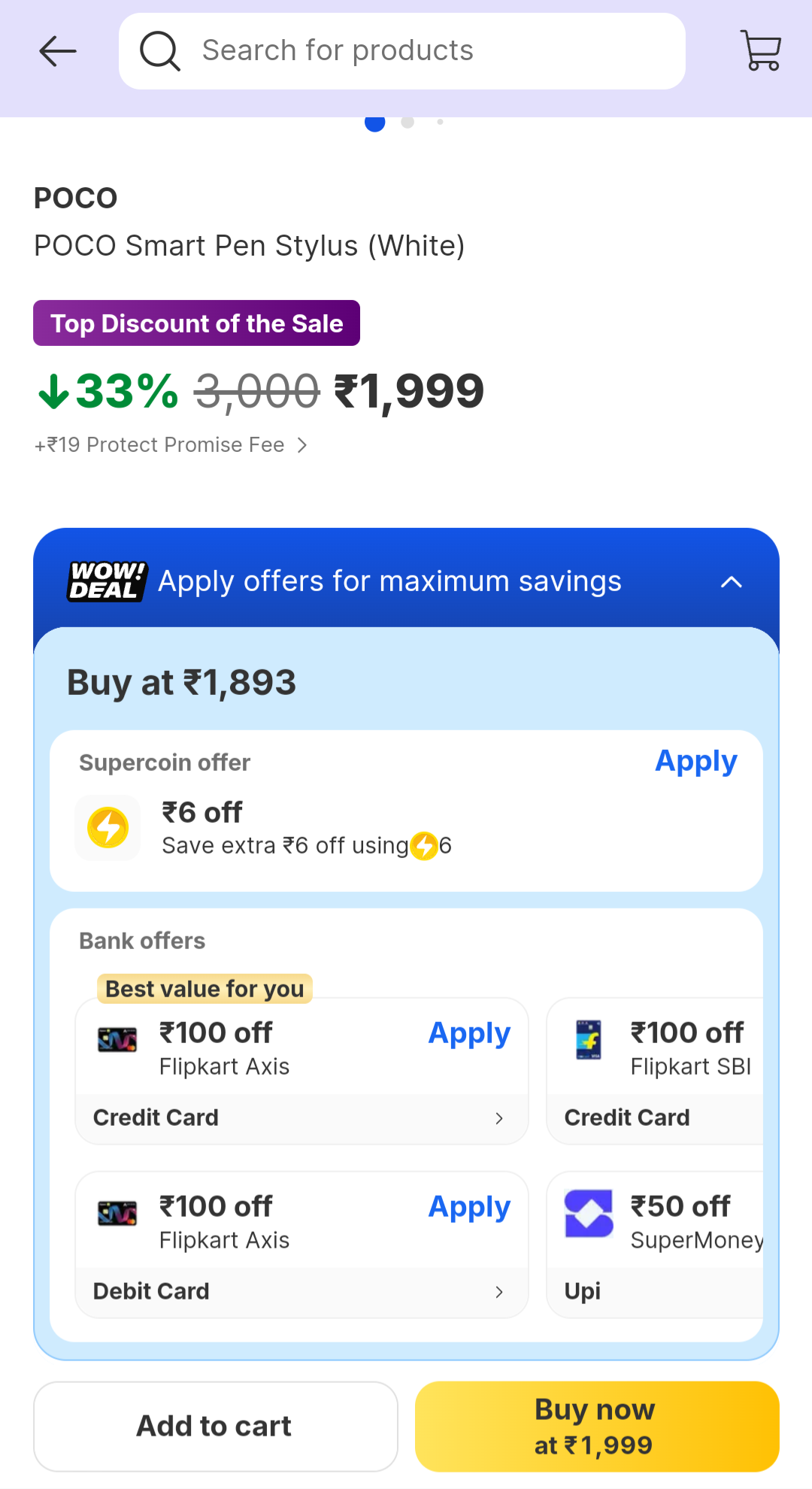Tap the SuperMoney logo icon
Image resolution: width=812 pixels, height=1489 pixels.
(589, 1213)
